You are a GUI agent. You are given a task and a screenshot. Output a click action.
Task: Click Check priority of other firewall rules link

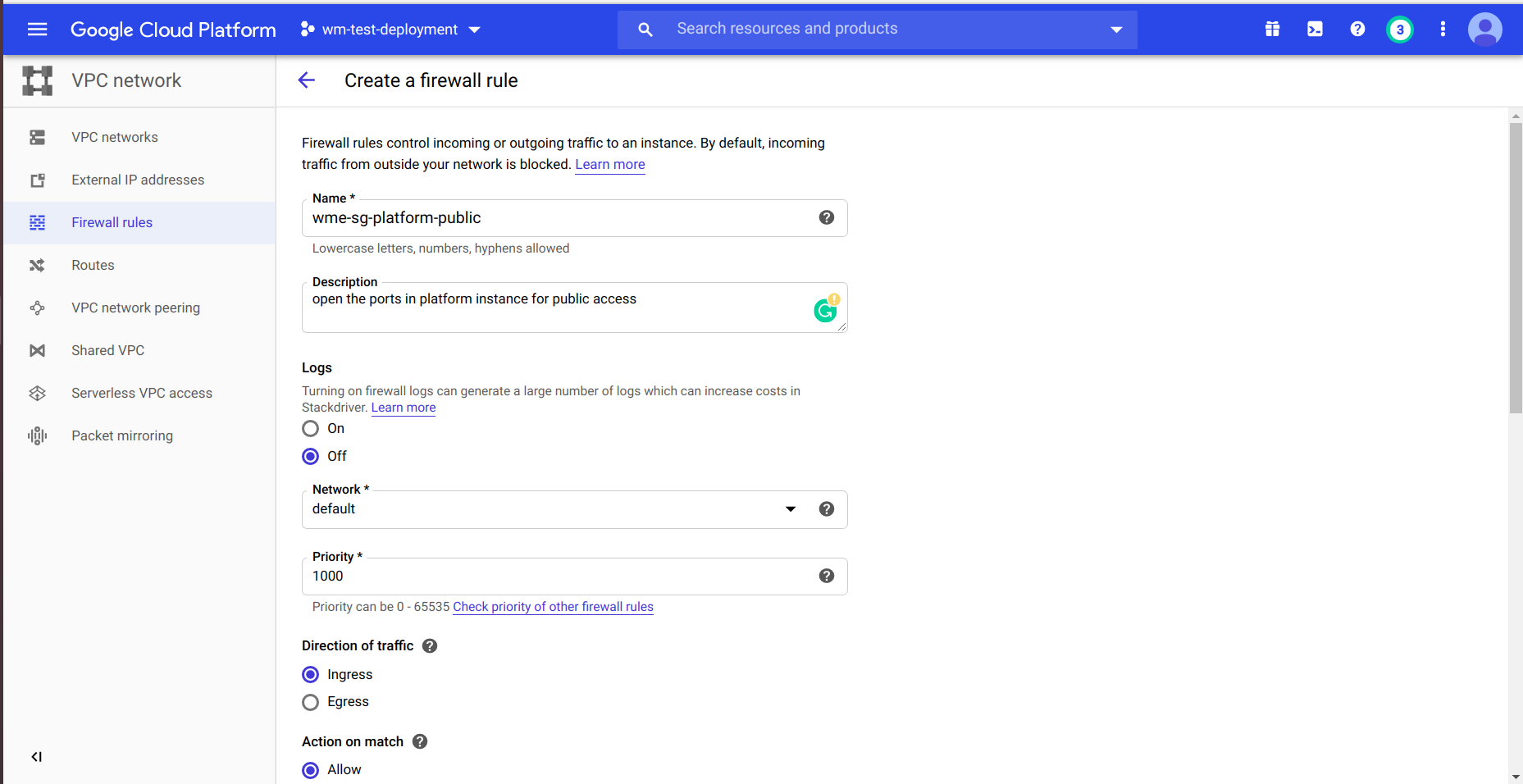[x=553, y=607]
